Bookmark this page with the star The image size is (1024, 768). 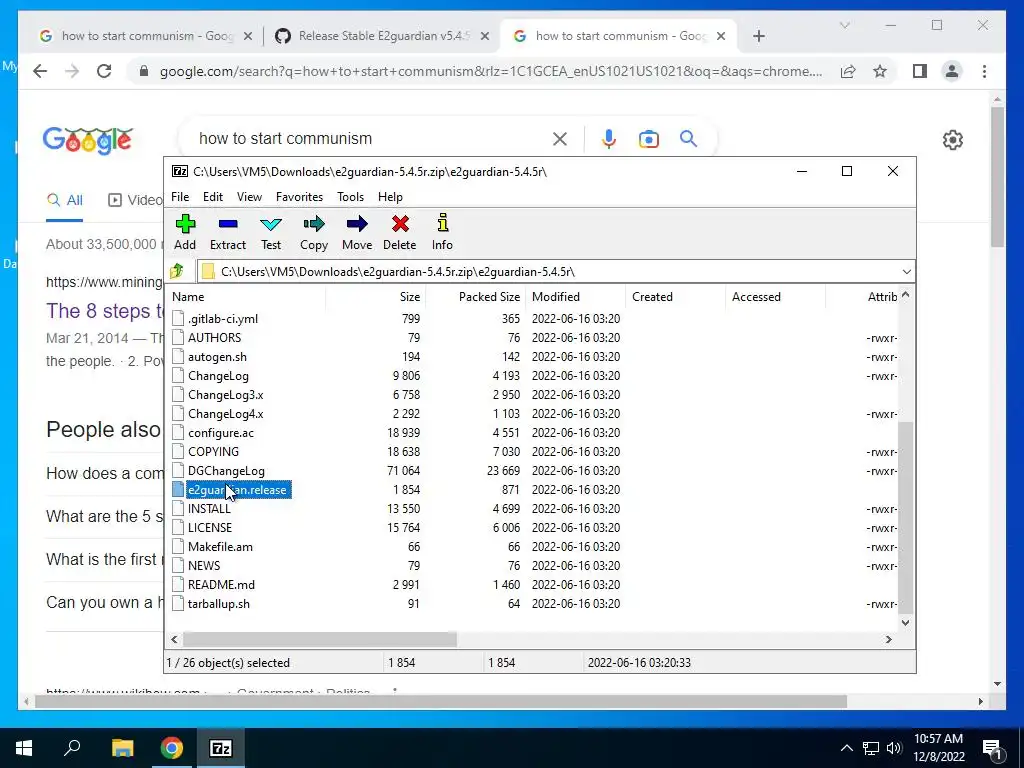click(880, 71)
